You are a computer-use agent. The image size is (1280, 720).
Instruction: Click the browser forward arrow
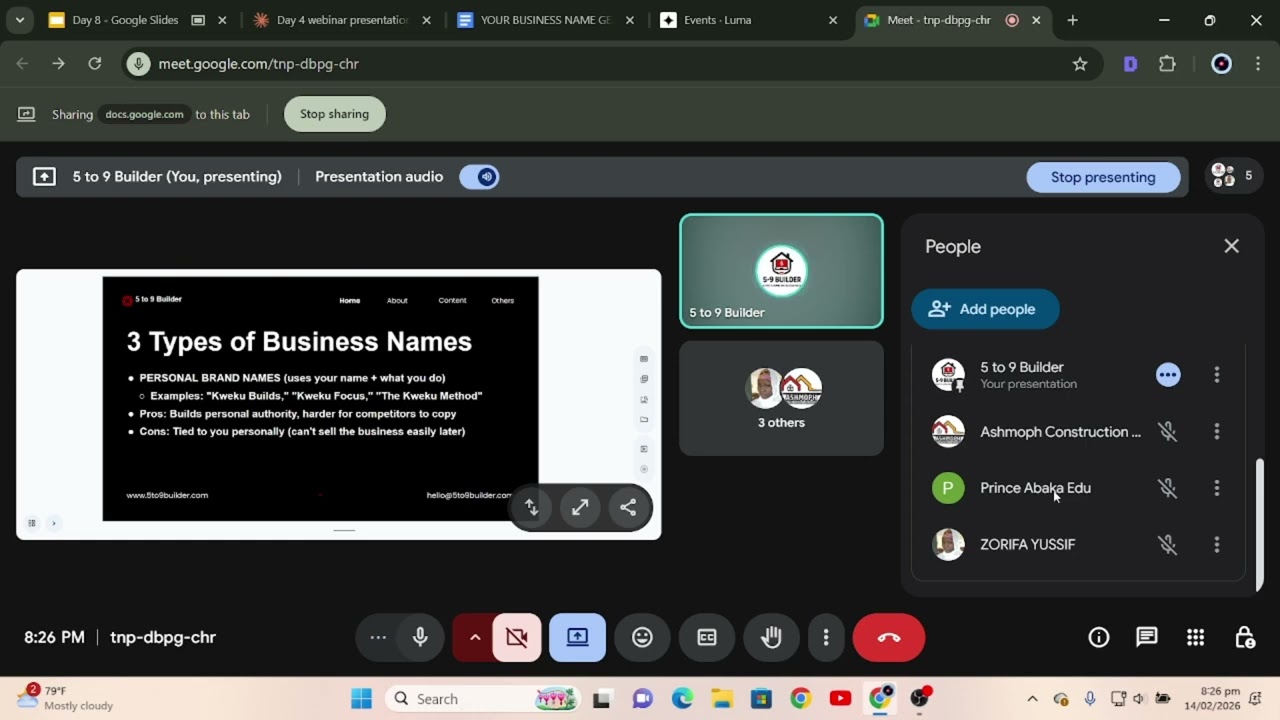tap(58, 64)
